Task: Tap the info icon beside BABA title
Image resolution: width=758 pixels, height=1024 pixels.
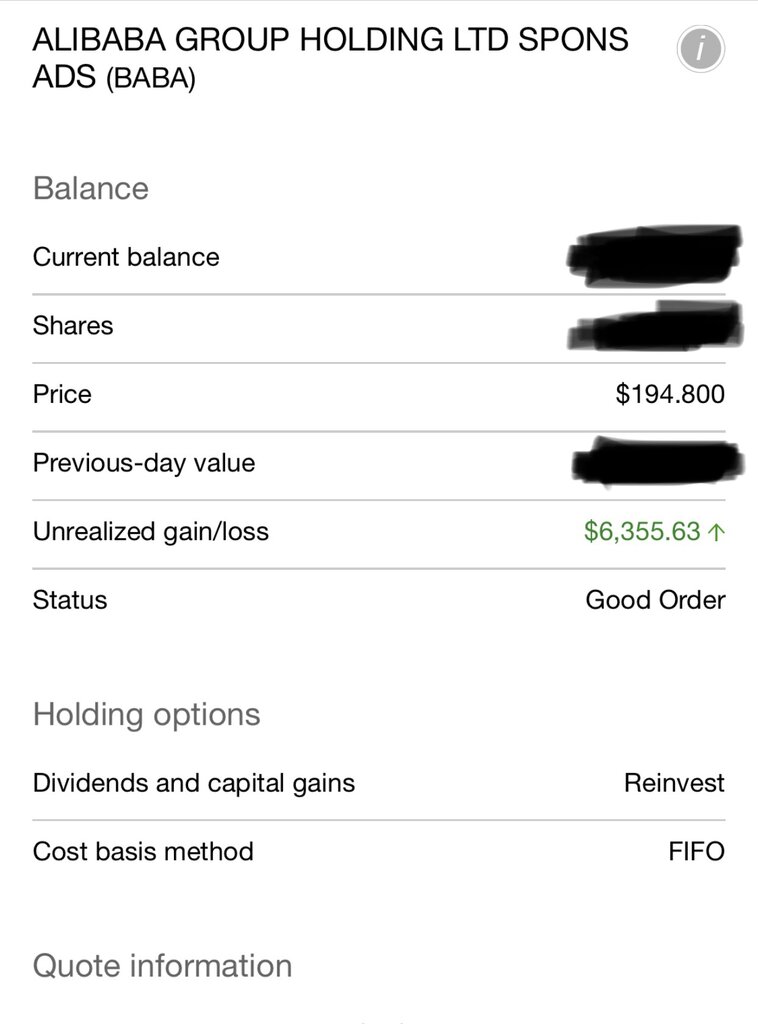Action: 701,49
